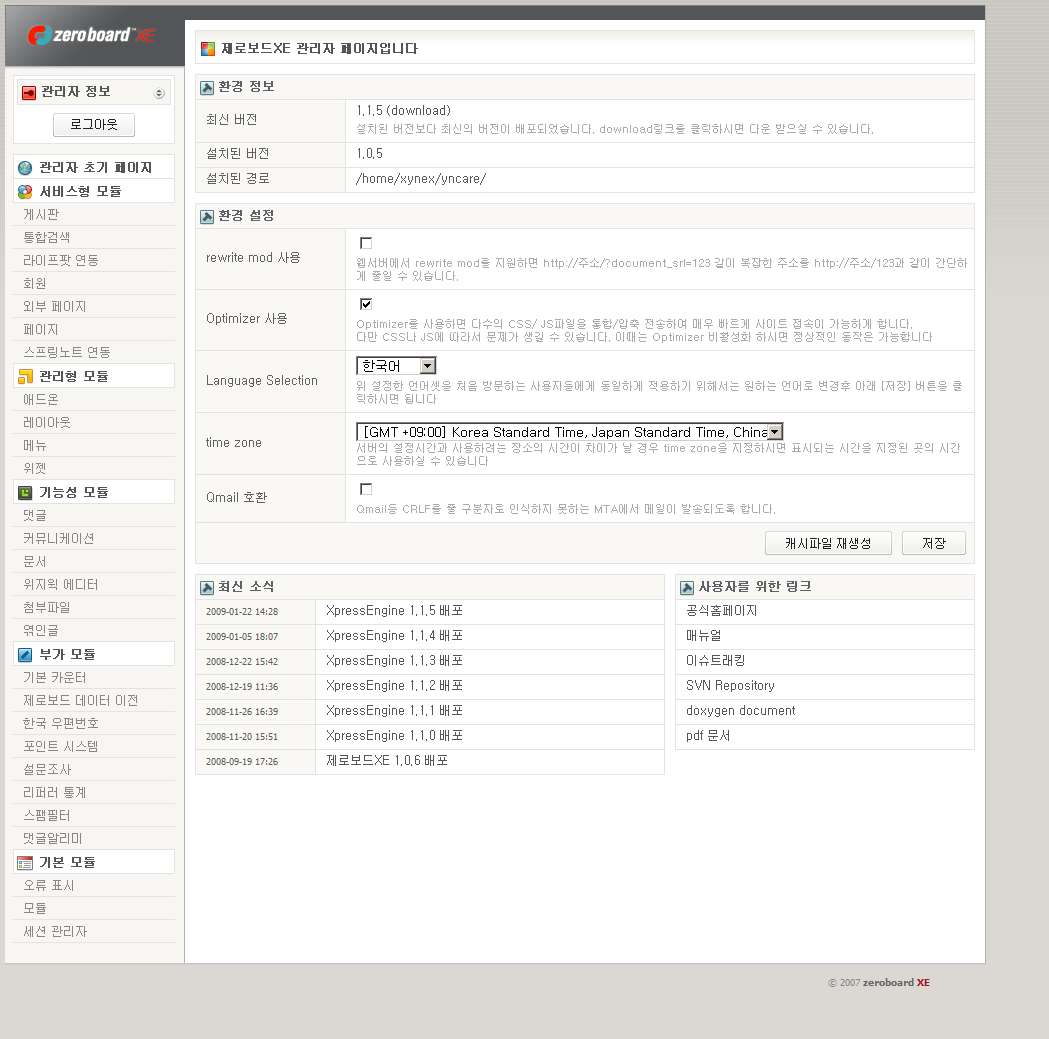1049x1039 pixels.
Task: Open the 매뉴얼 link
Action: coord(703,636)
